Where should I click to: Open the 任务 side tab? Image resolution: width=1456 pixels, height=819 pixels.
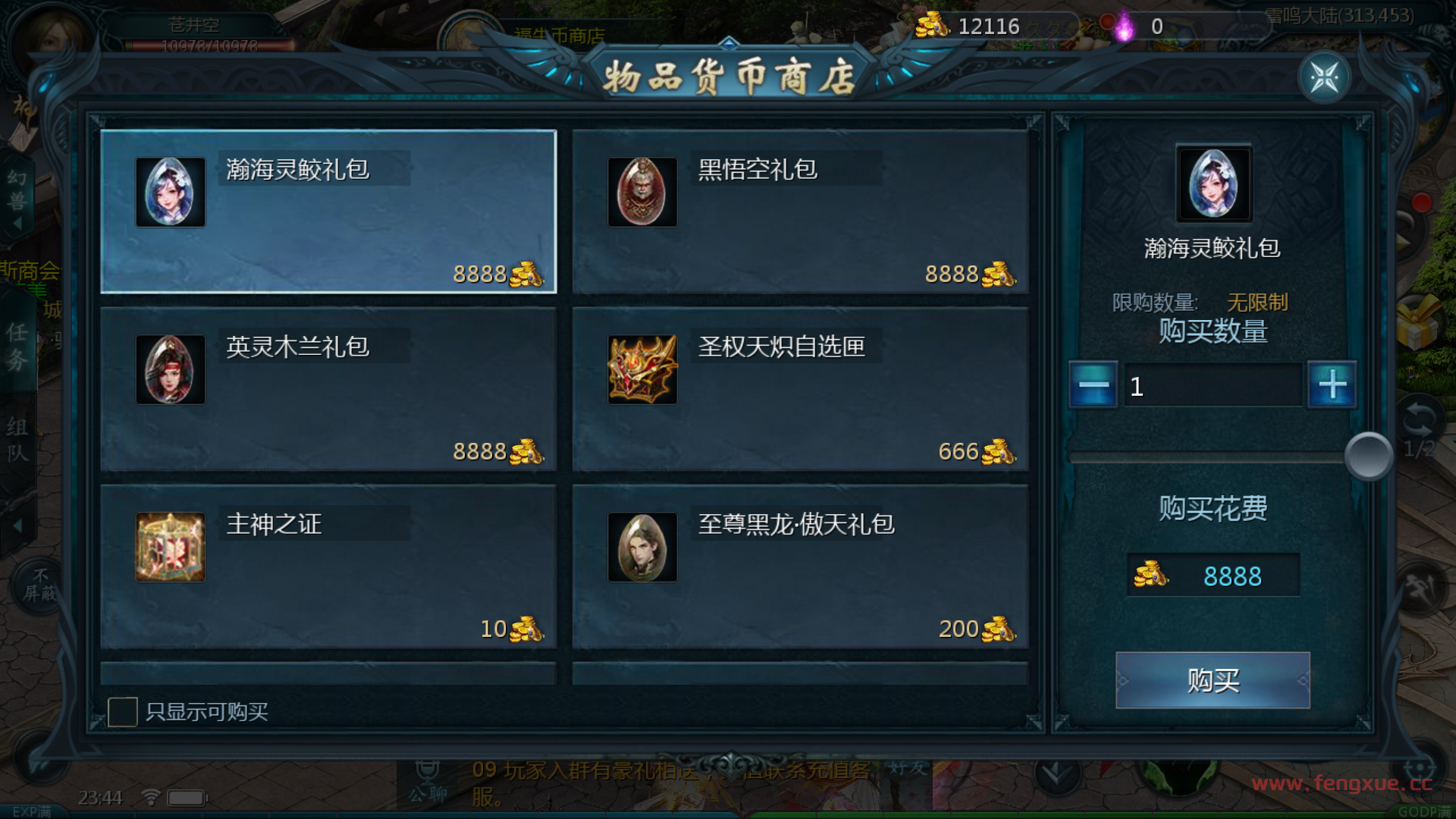click(x=17, y=346)
